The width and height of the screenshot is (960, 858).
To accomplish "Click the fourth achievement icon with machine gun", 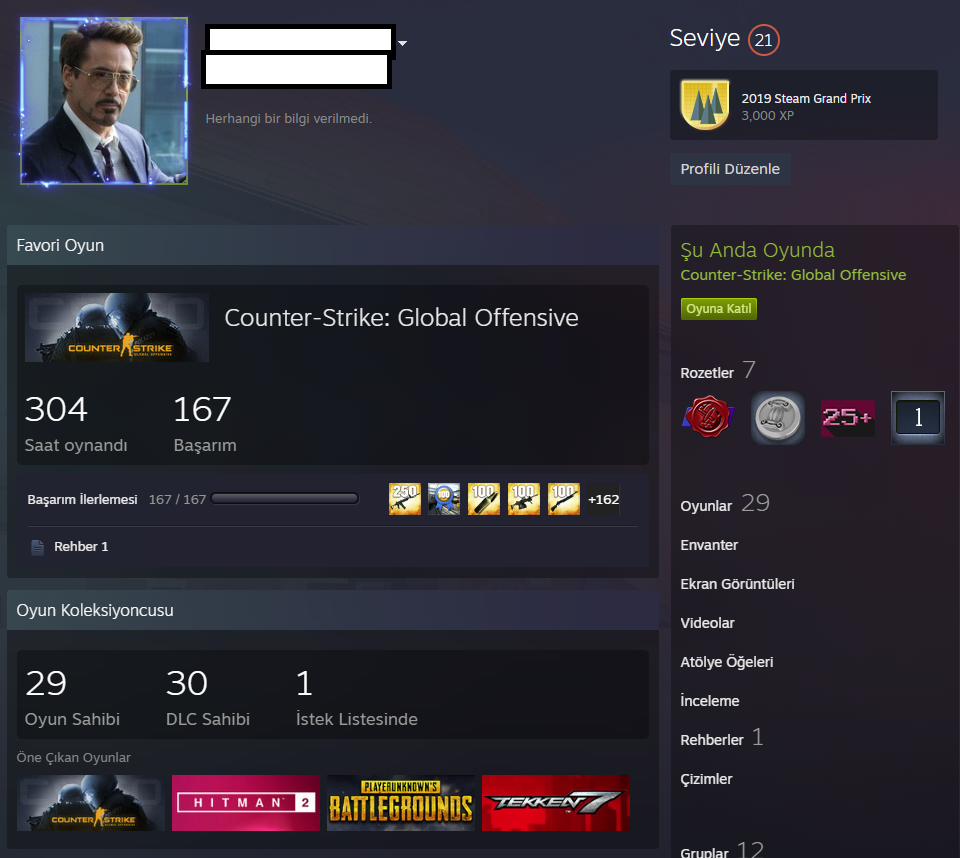I will 523,499.
